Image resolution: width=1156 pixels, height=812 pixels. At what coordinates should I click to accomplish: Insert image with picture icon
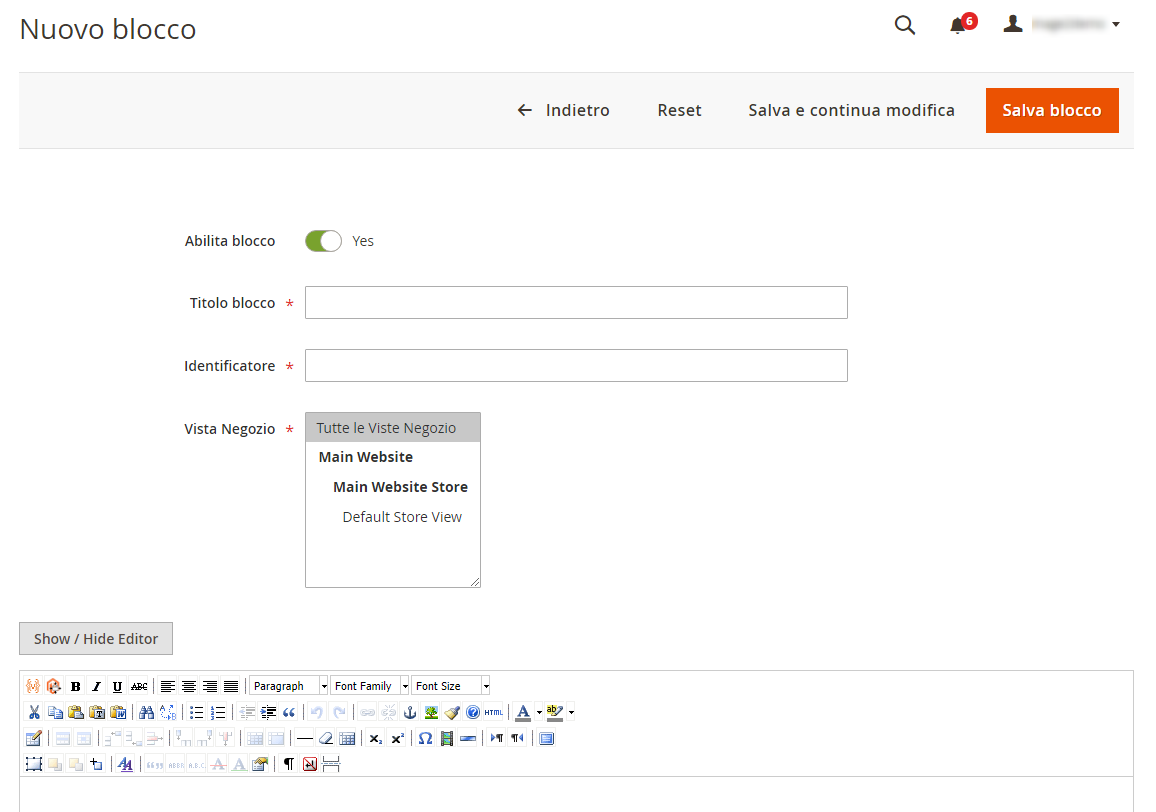[x=431, y=712]
